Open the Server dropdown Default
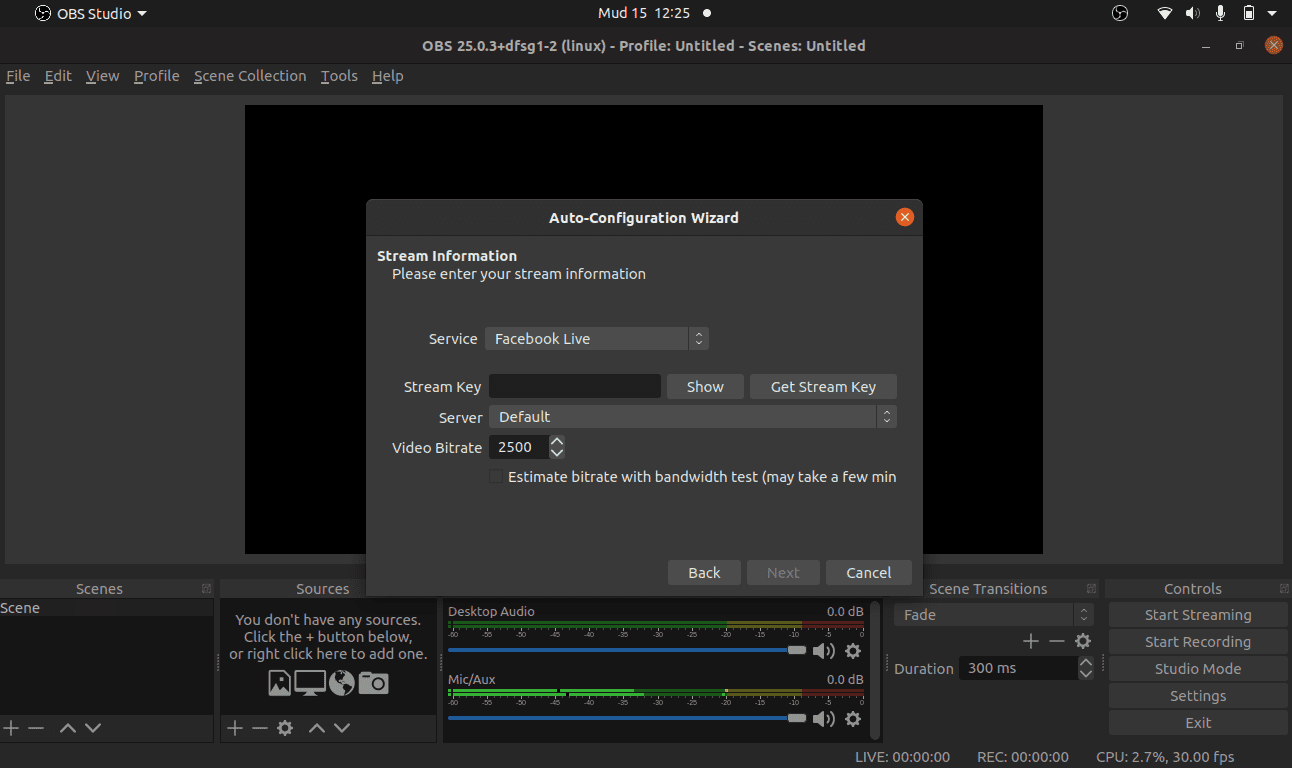Image resolution: width=1292 pixels, height=768 pixels. 693,417
